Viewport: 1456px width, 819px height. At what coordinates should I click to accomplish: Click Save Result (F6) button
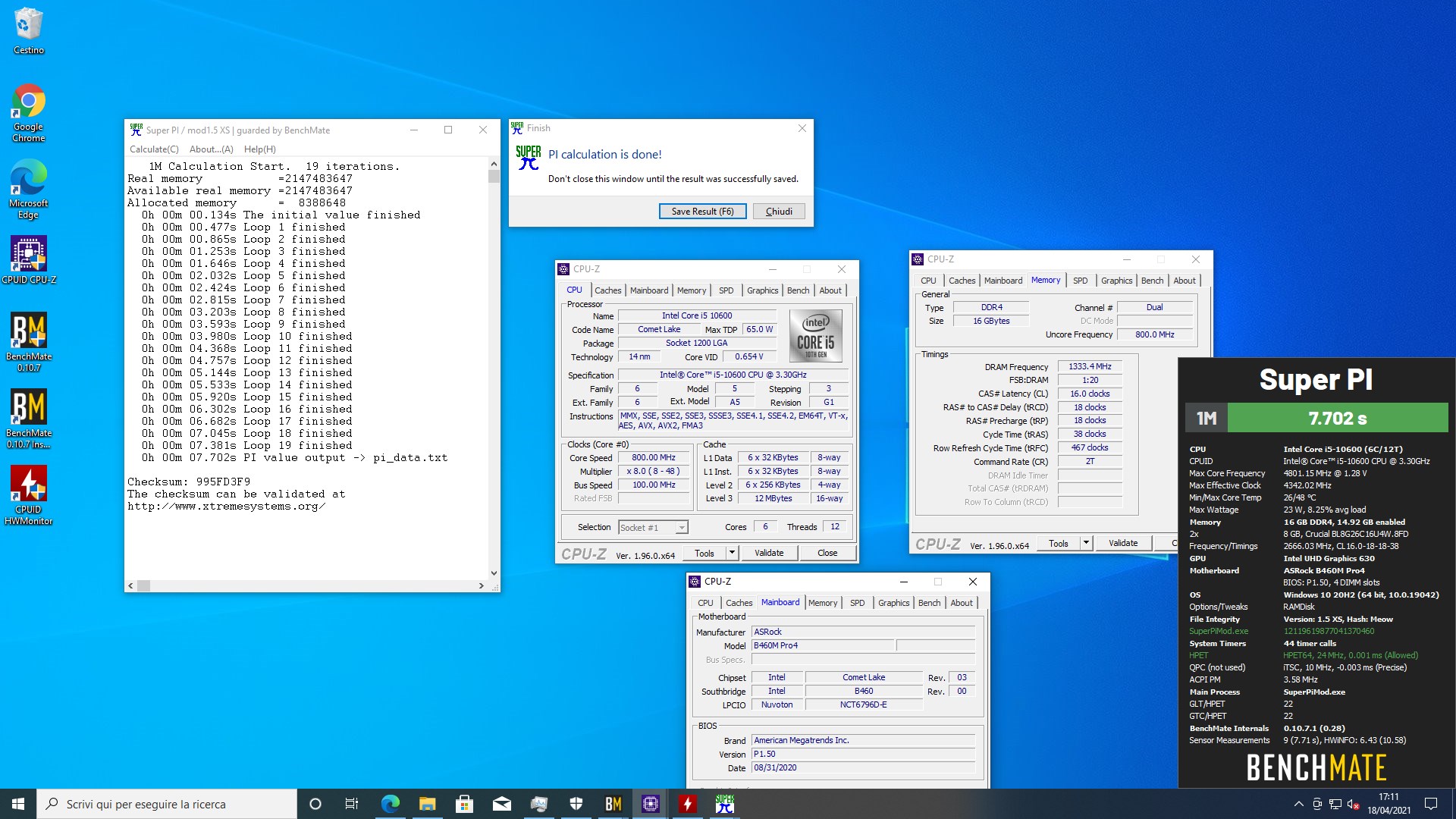click(702, 212)
